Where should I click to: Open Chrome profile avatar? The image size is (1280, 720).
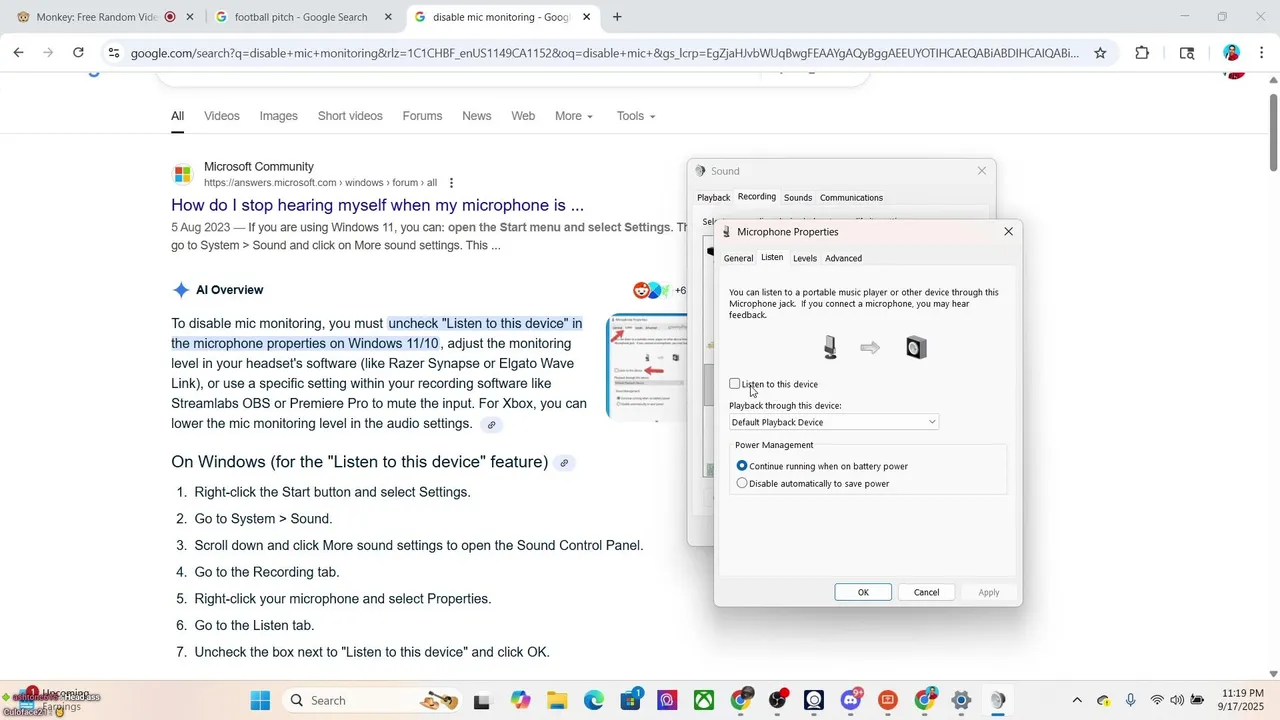pyautogui.click(x=1231, y=53)
